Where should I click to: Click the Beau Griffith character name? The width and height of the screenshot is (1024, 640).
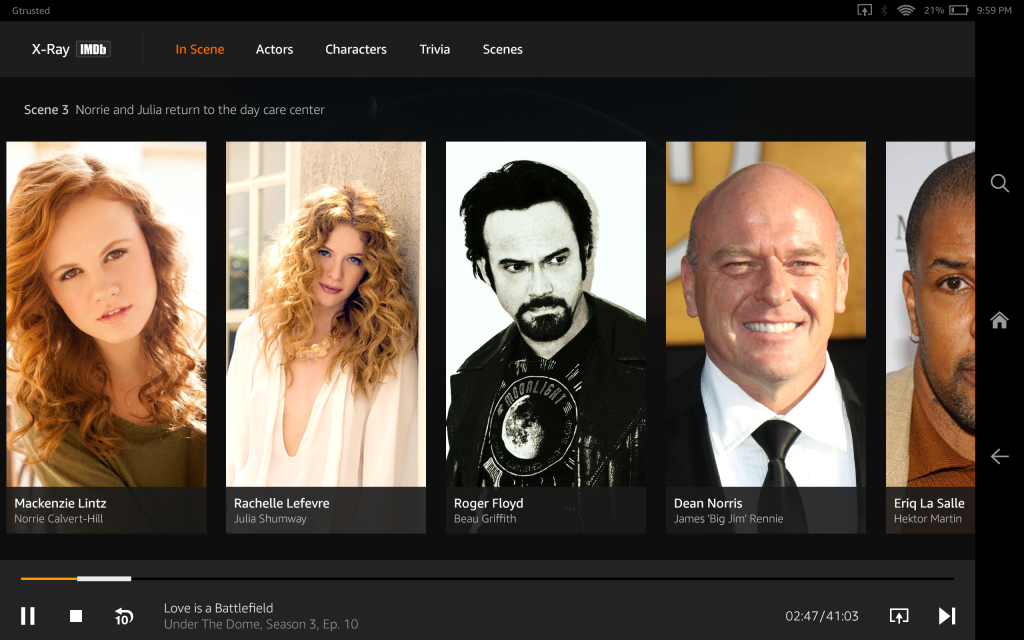(485, 519)
